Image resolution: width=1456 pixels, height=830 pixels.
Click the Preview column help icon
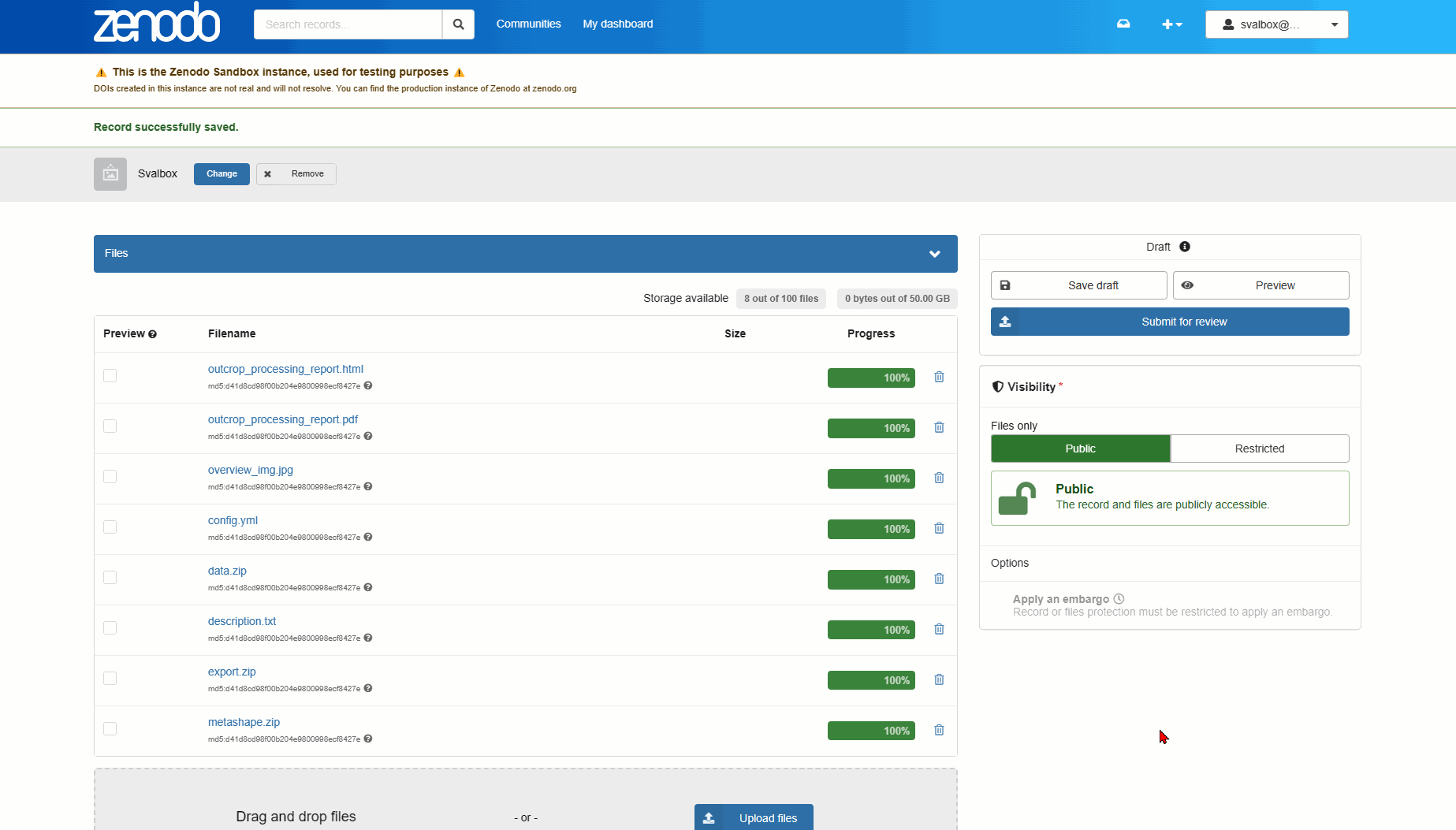(152, 334)
